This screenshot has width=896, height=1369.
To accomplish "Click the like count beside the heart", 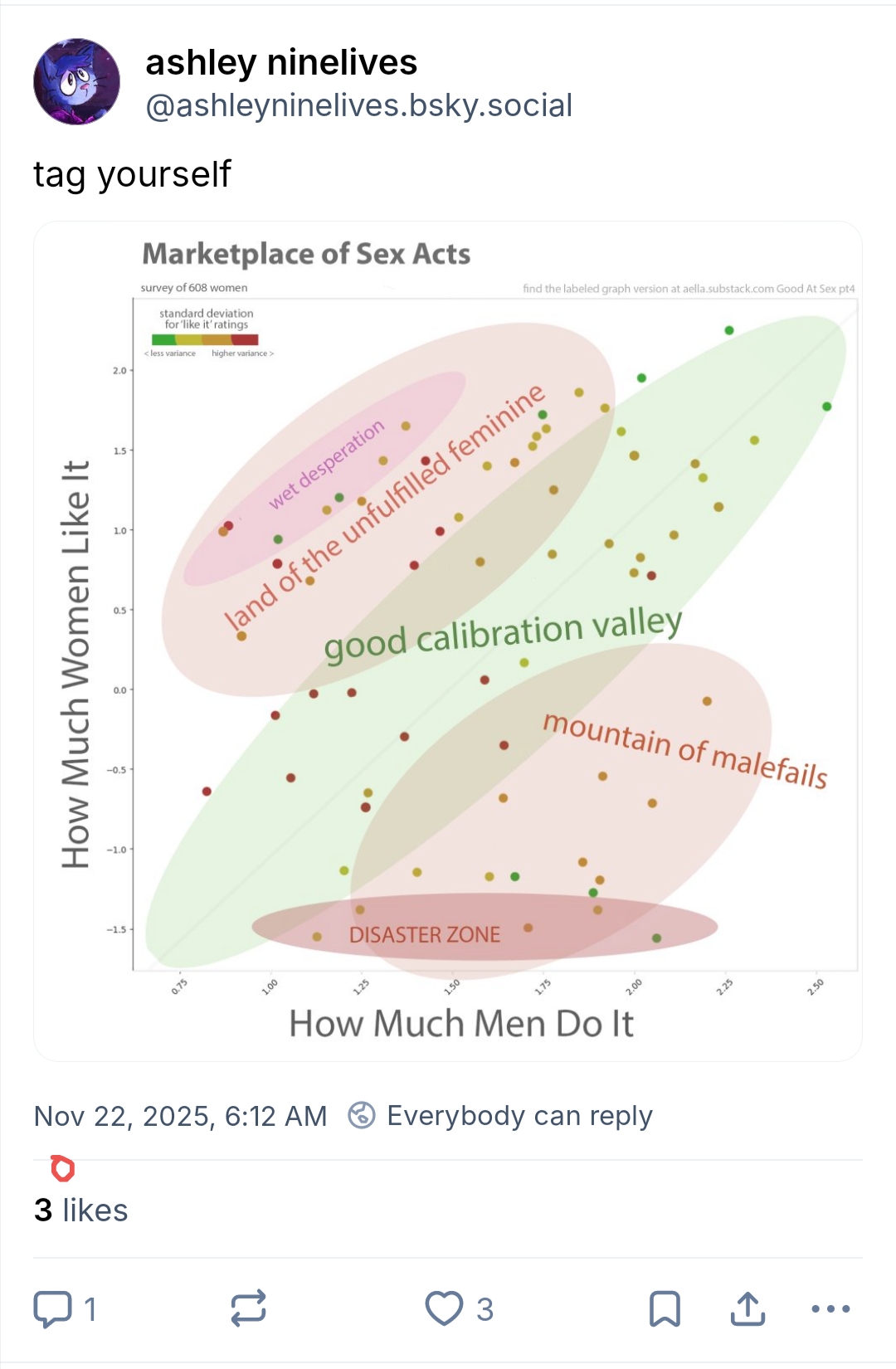I will pos(485,1309).
